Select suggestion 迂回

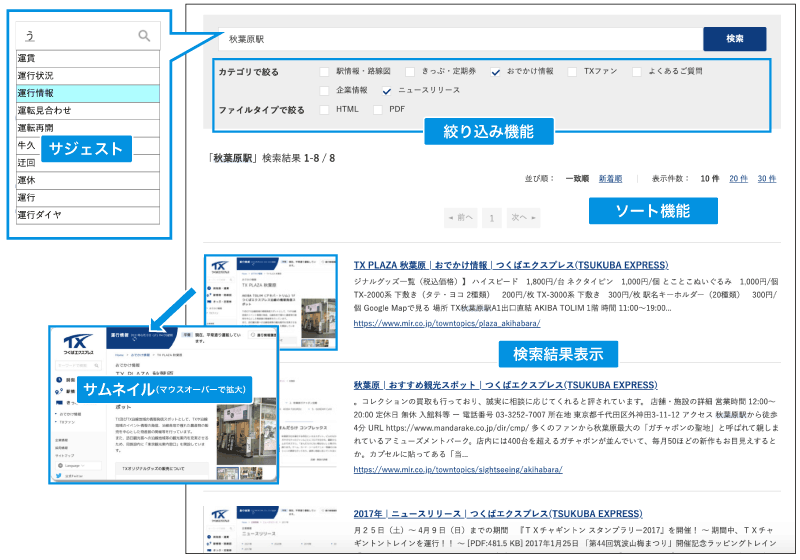pos(88,163)
